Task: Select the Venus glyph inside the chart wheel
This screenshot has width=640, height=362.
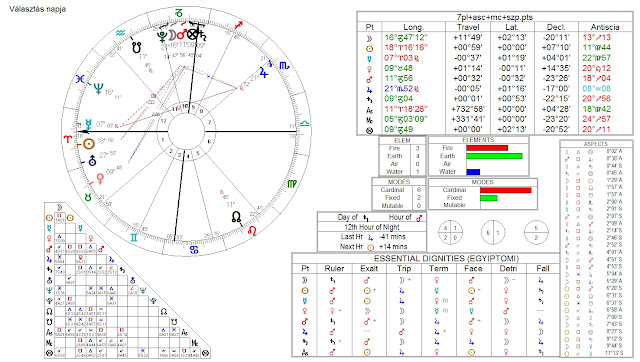Action: click(100, 178)
